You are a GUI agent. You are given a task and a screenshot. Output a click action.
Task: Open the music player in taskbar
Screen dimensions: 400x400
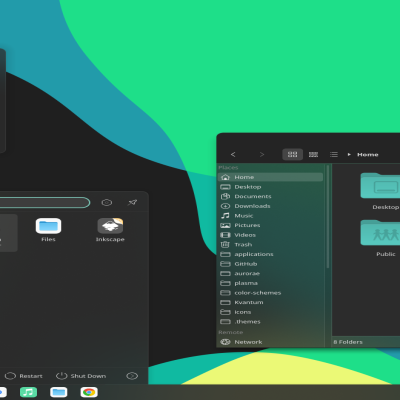pyautogui.click(x=28, y=392)
